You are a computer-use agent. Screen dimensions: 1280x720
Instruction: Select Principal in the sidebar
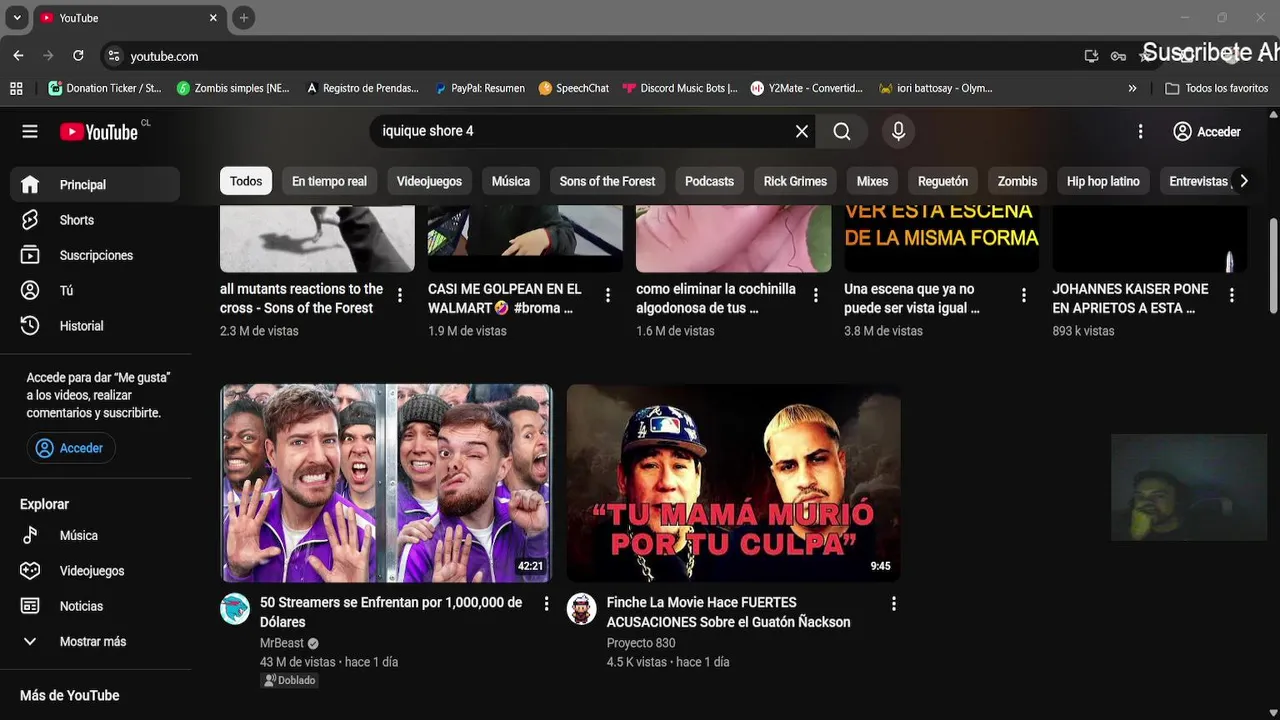(x=95, y=184)
